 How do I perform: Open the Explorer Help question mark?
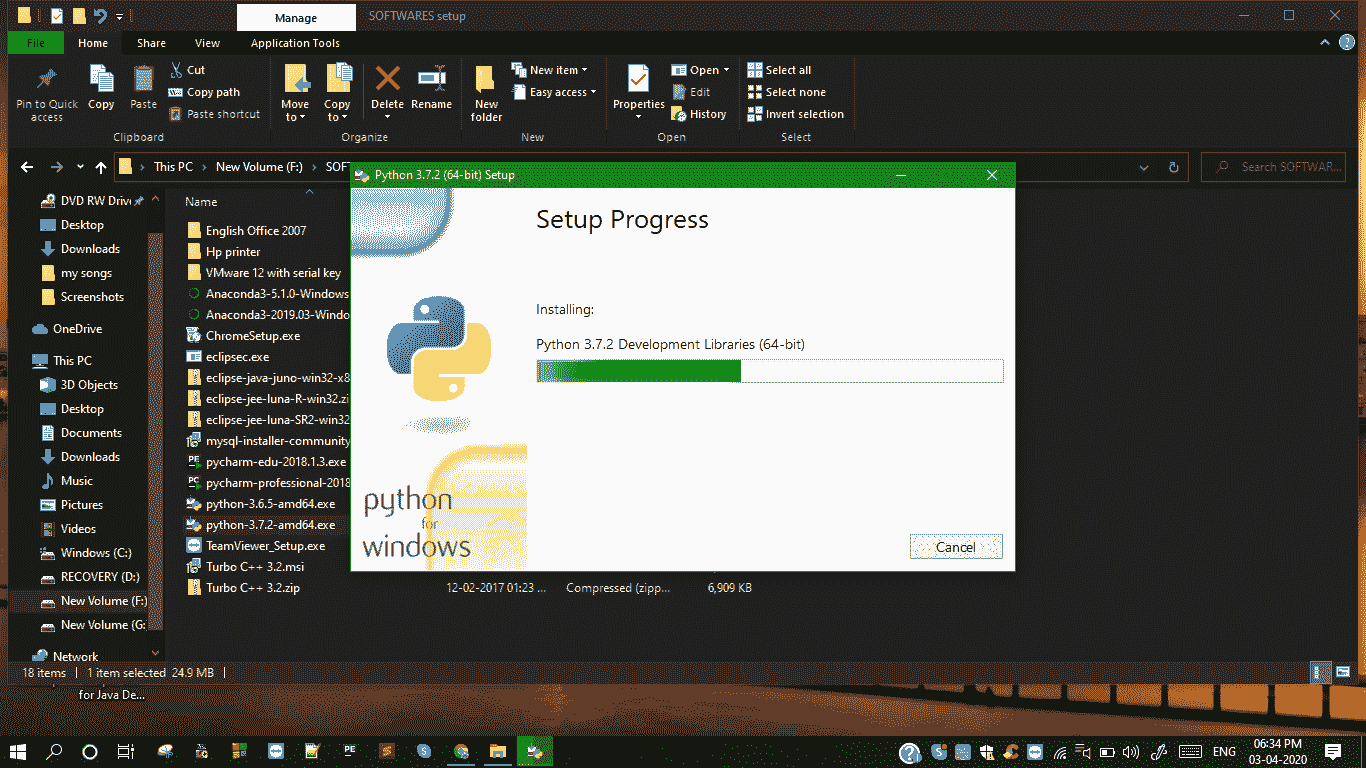(x=1347, y=43)
